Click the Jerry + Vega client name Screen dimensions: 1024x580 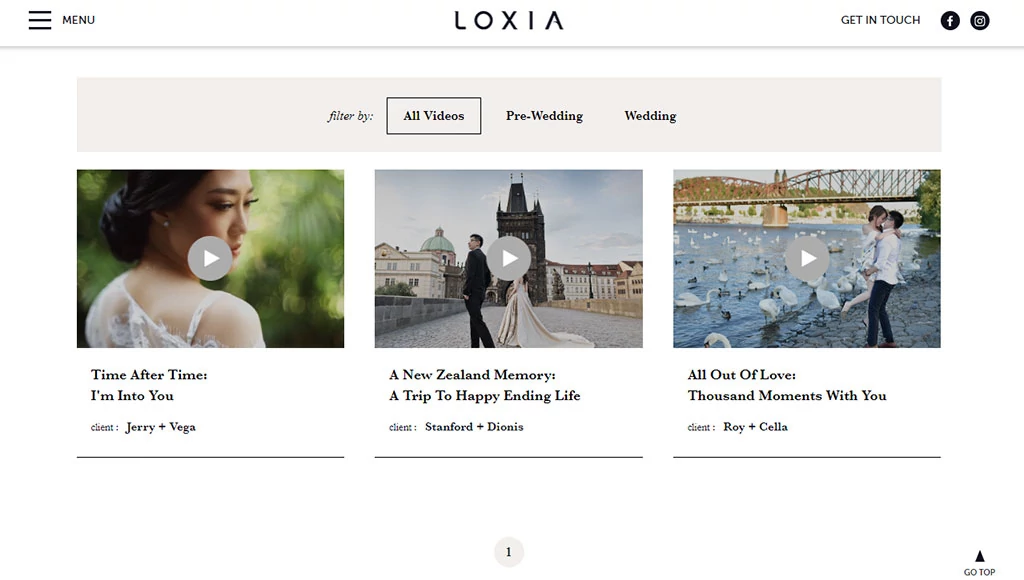(161, 427)
